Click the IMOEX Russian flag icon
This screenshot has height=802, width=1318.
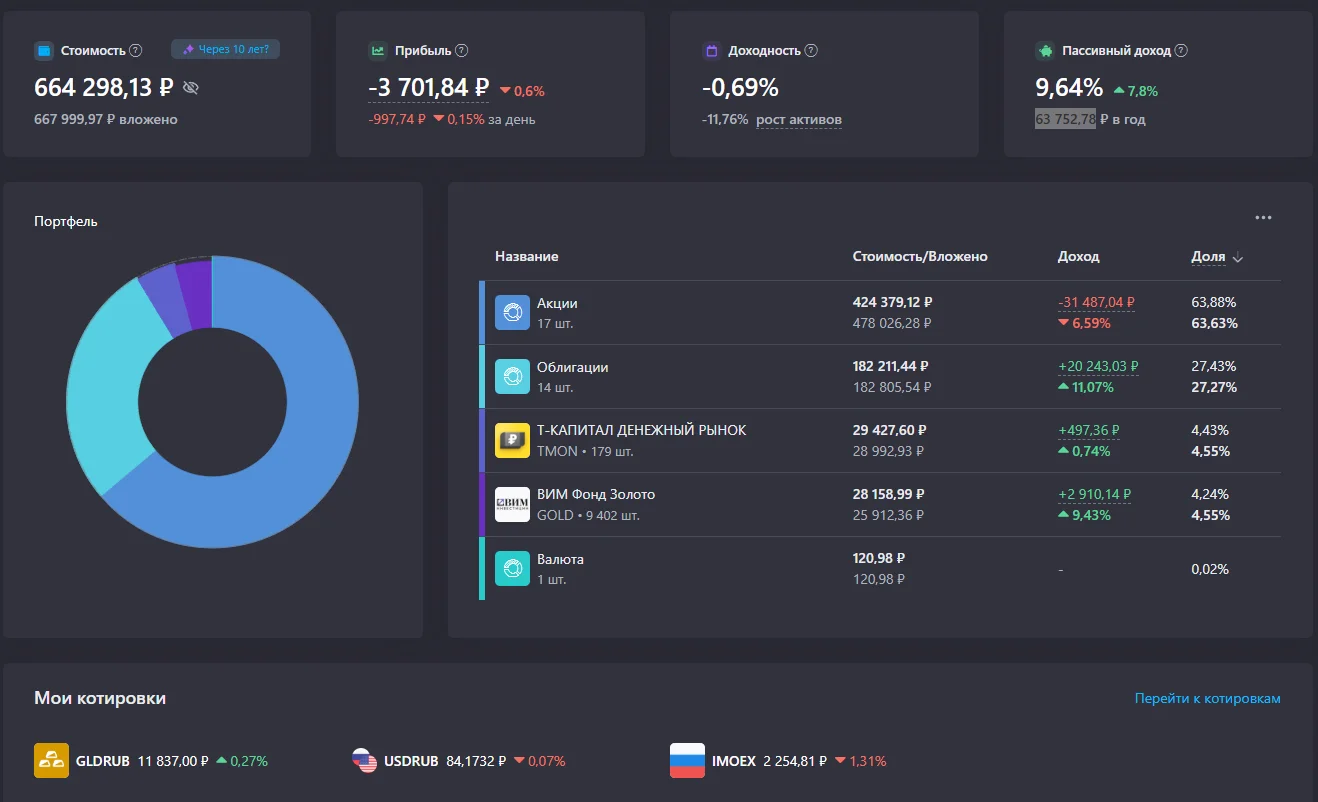[687, 760]
